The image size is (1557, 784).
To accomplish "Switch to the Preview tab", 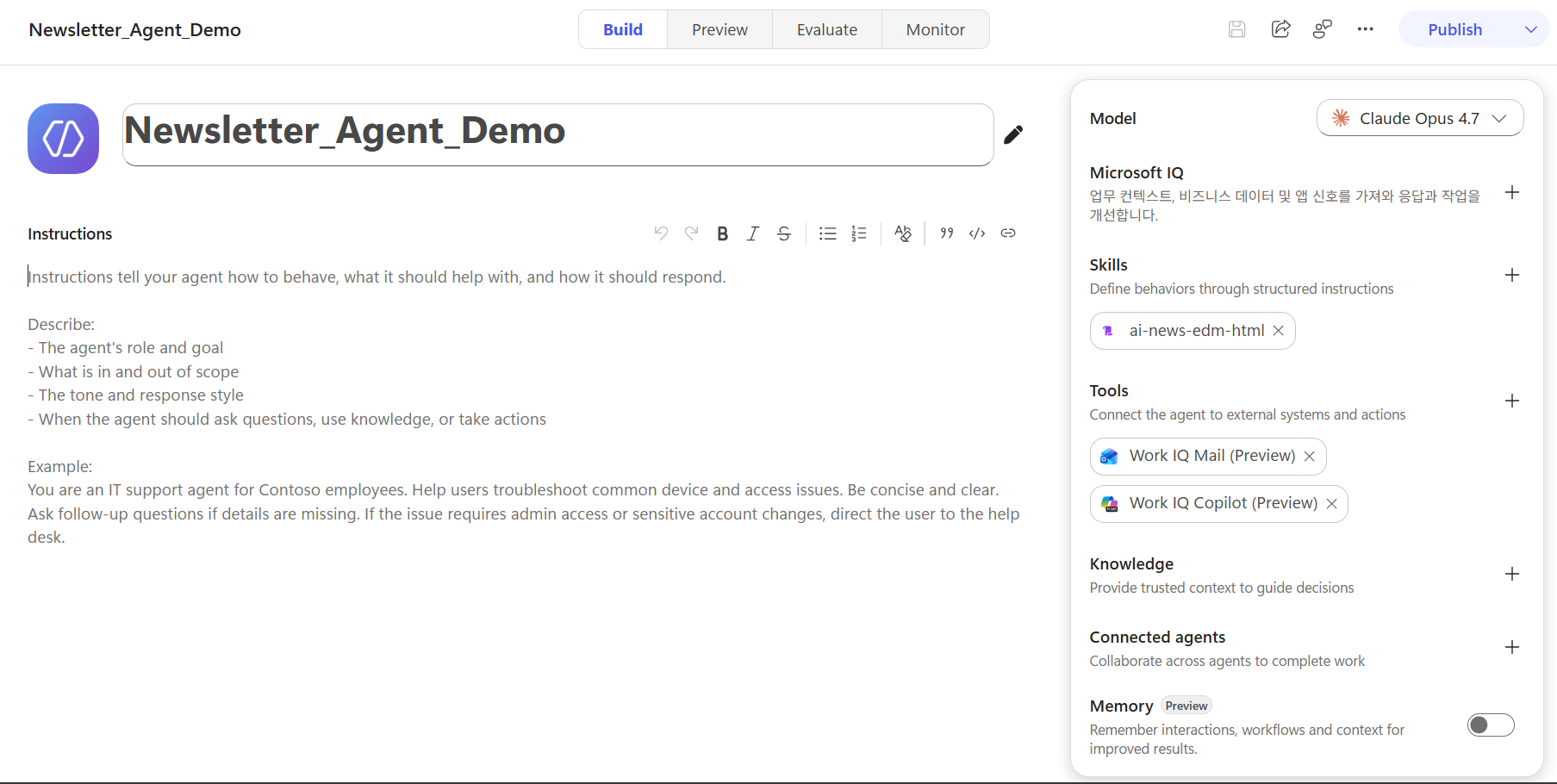I will pyautogui.click(x=719, y=29).
